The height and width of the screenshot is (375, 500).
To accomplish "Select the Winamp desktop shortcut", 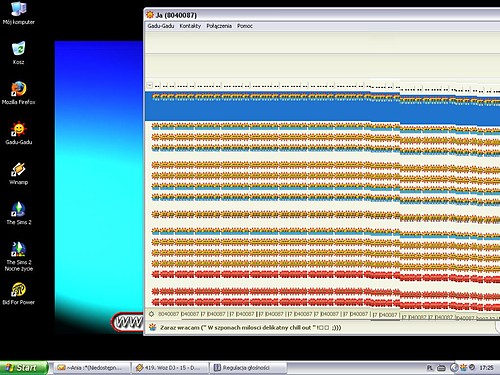I will (x=19, y=173).
